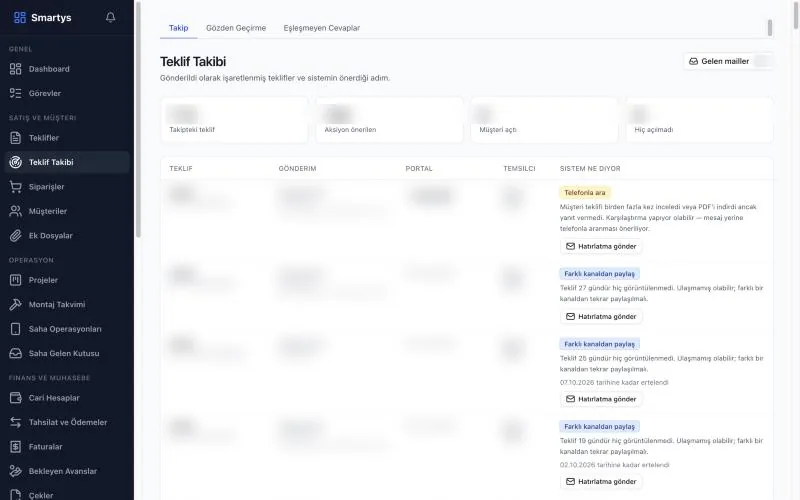Image resolution: width=800 pixels, height=500 pixels.
Task: Navigate to Müşteriler
Action: click(x=67, y=211)
